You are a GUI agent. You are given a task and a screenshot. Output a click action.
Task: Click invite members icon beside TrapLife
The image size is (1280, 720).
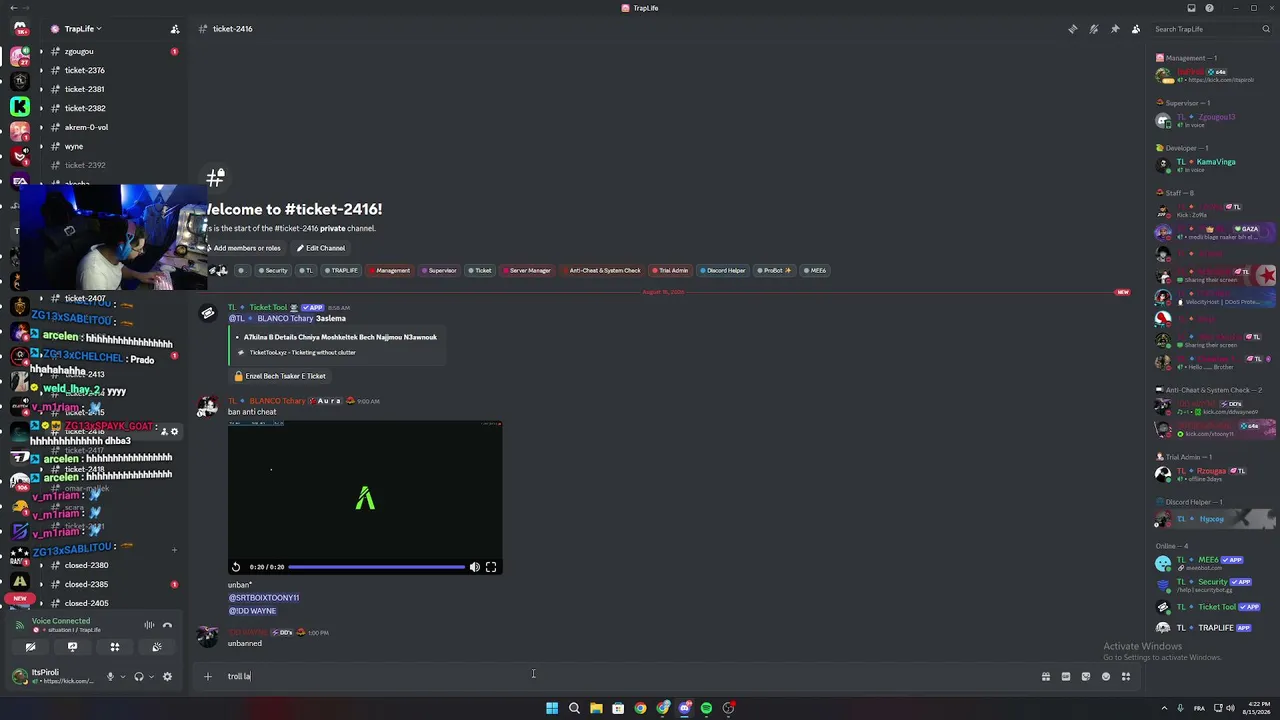pyautogui.click(x=175, y=29)
